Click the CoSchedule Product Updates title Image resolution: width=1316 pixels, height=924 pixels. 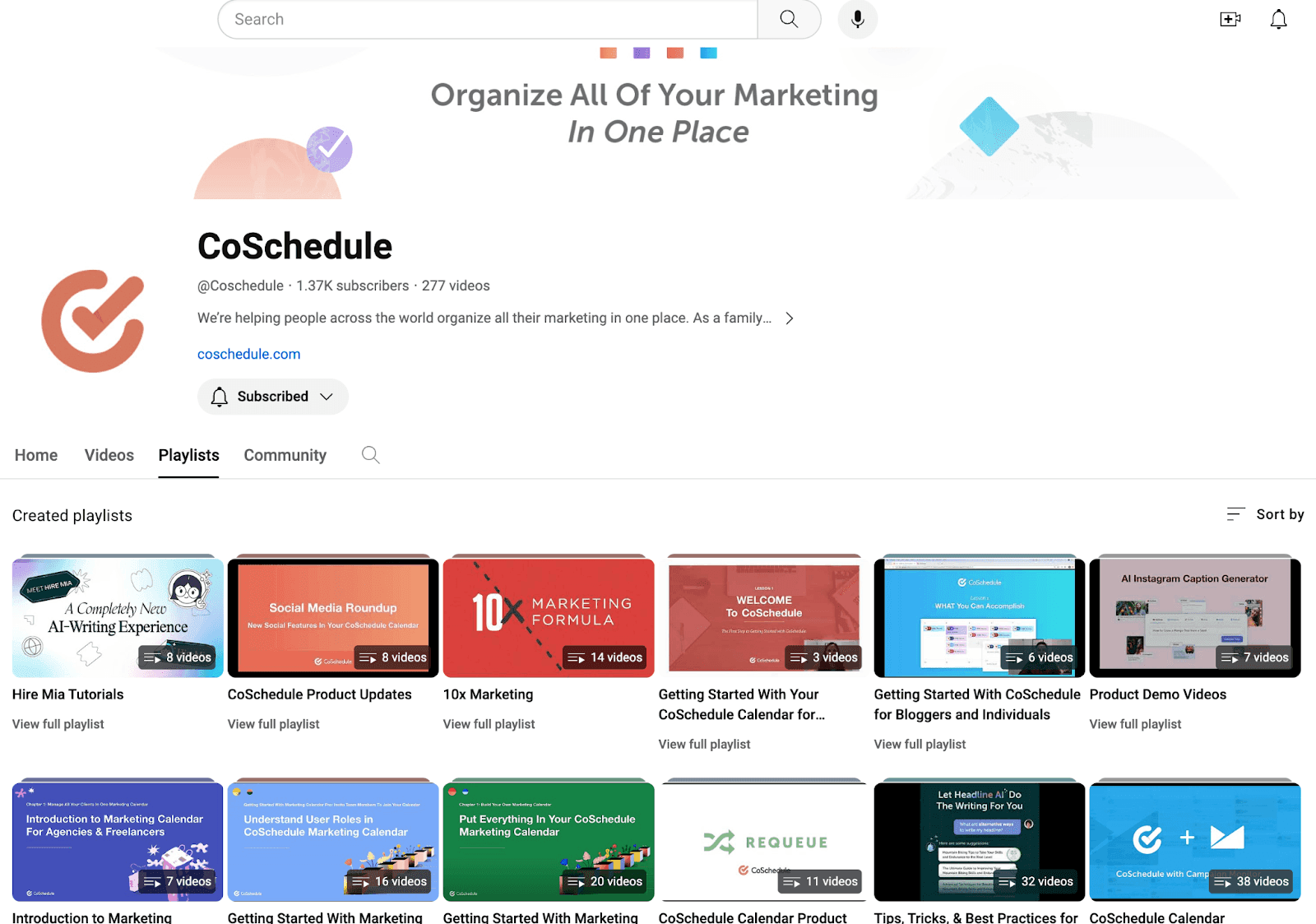click(320, 694)
